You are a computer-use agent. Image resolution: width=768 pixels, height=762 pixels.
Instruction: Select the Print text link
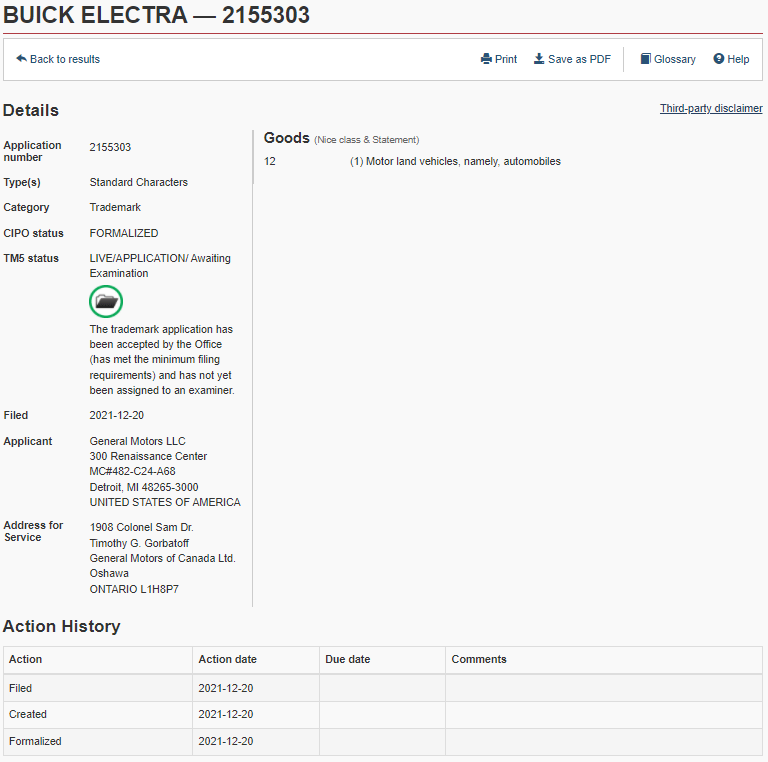coord(505,59)
